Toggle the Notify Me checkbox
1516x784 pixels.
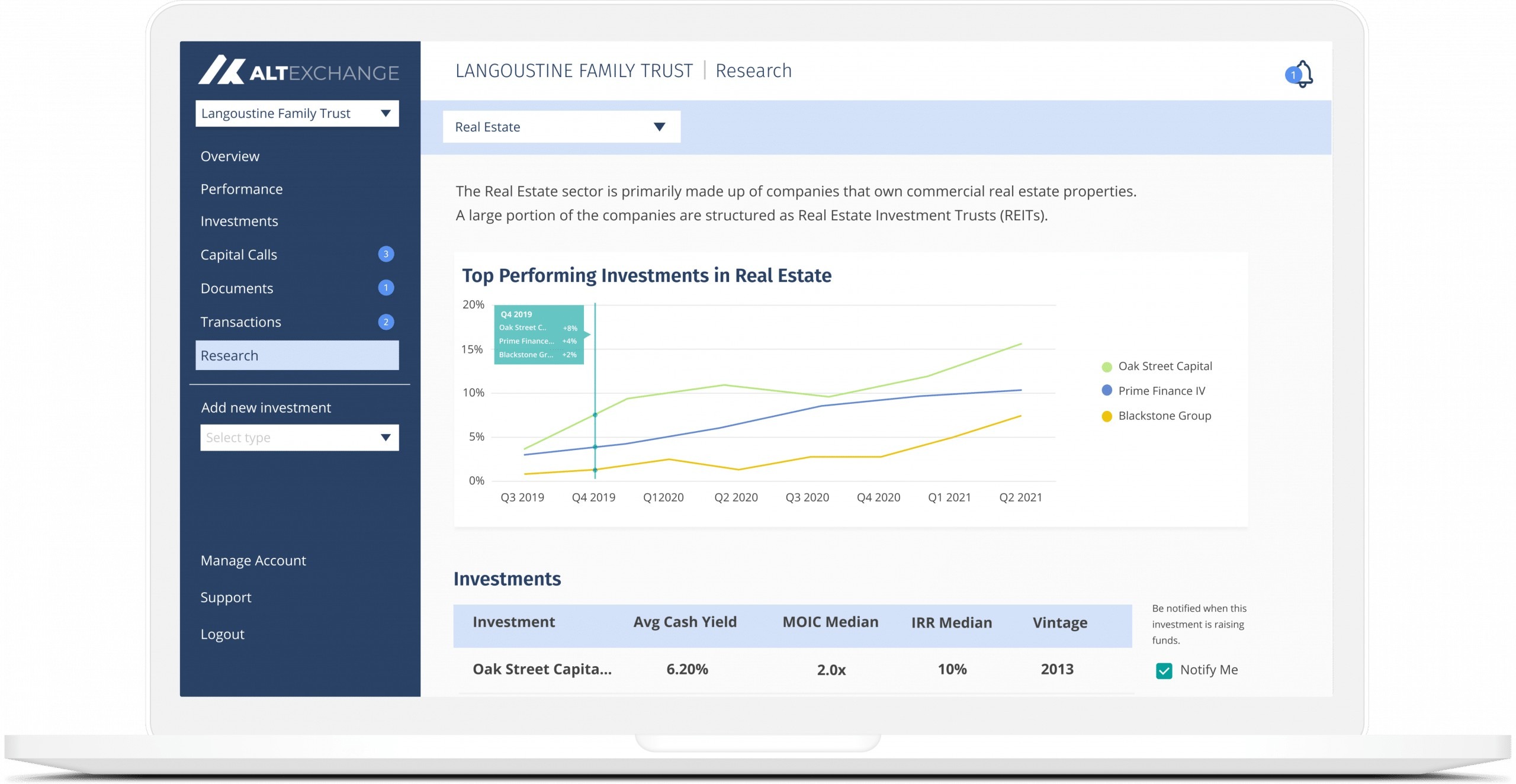click(x=1164, y=670)
